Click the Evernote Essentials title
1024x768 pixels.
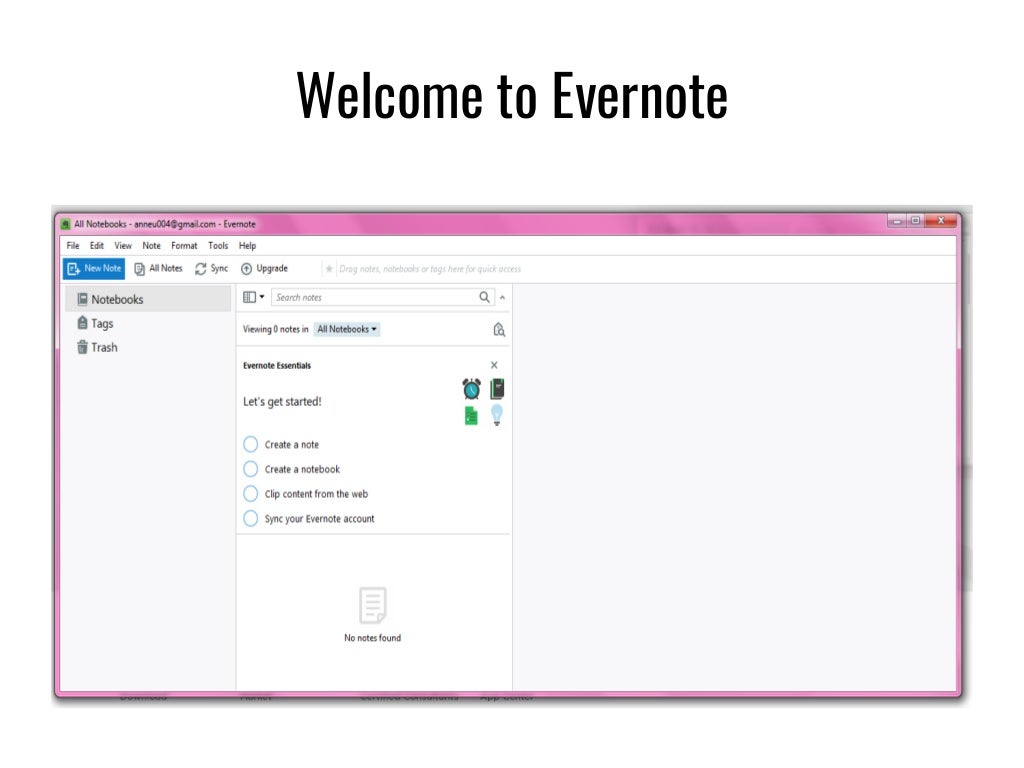point(277,366)
